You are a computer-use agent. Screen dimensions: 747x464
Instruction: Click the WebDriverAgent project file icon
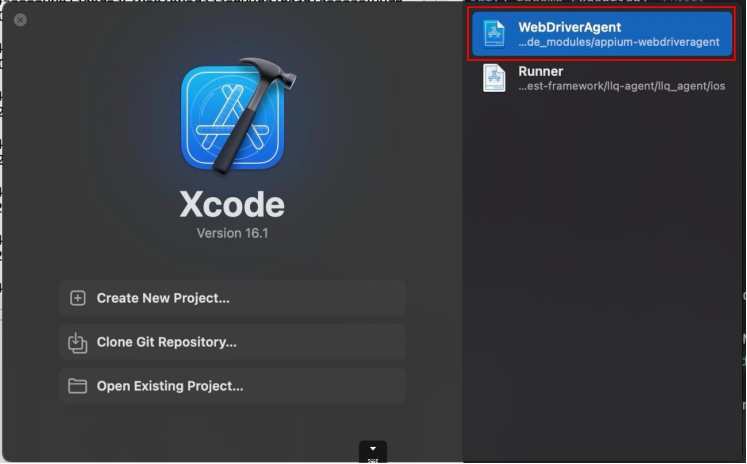tap(495, 34)
